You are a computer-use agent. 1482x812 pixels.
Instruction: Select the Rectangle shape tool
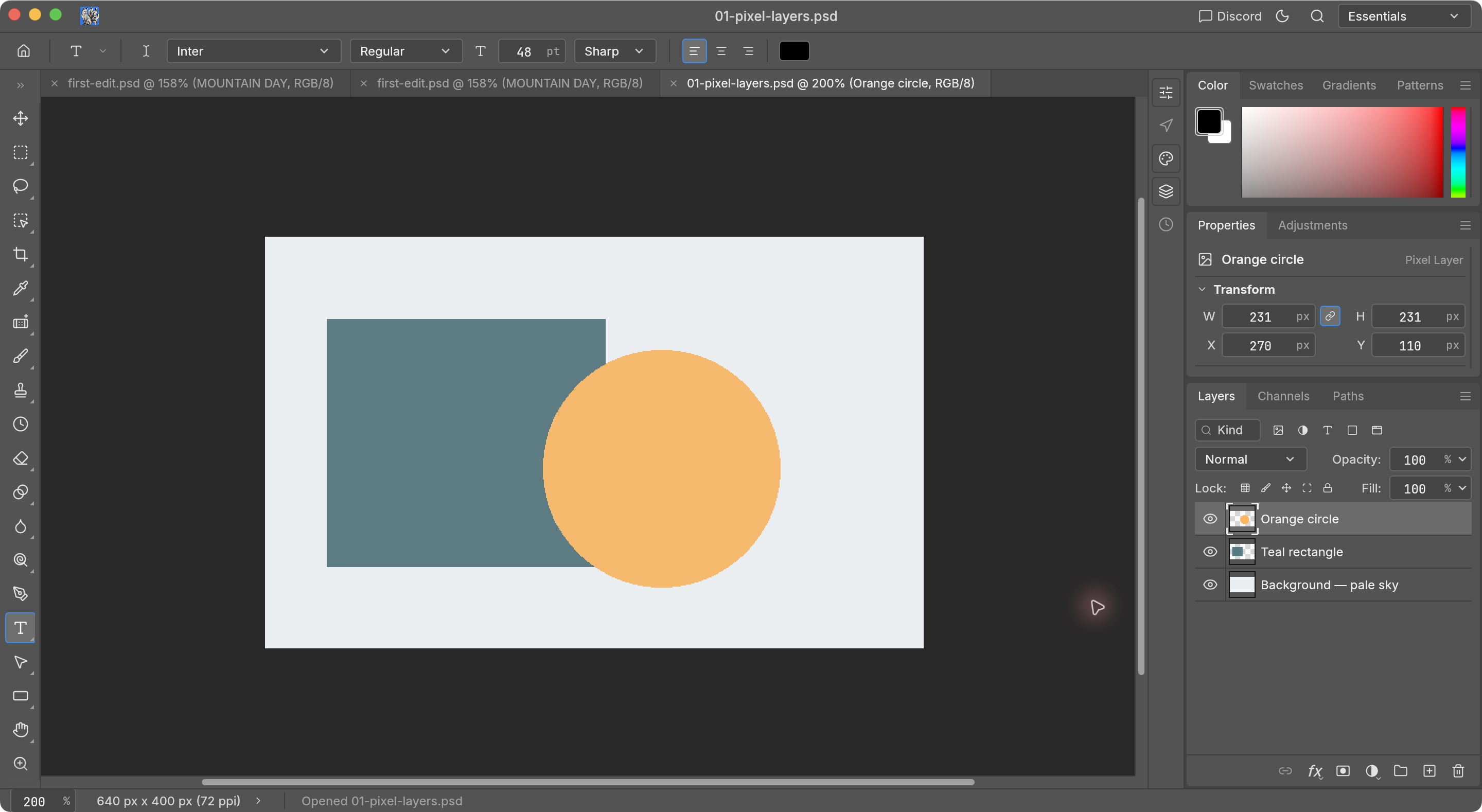[x=21, y=696]
